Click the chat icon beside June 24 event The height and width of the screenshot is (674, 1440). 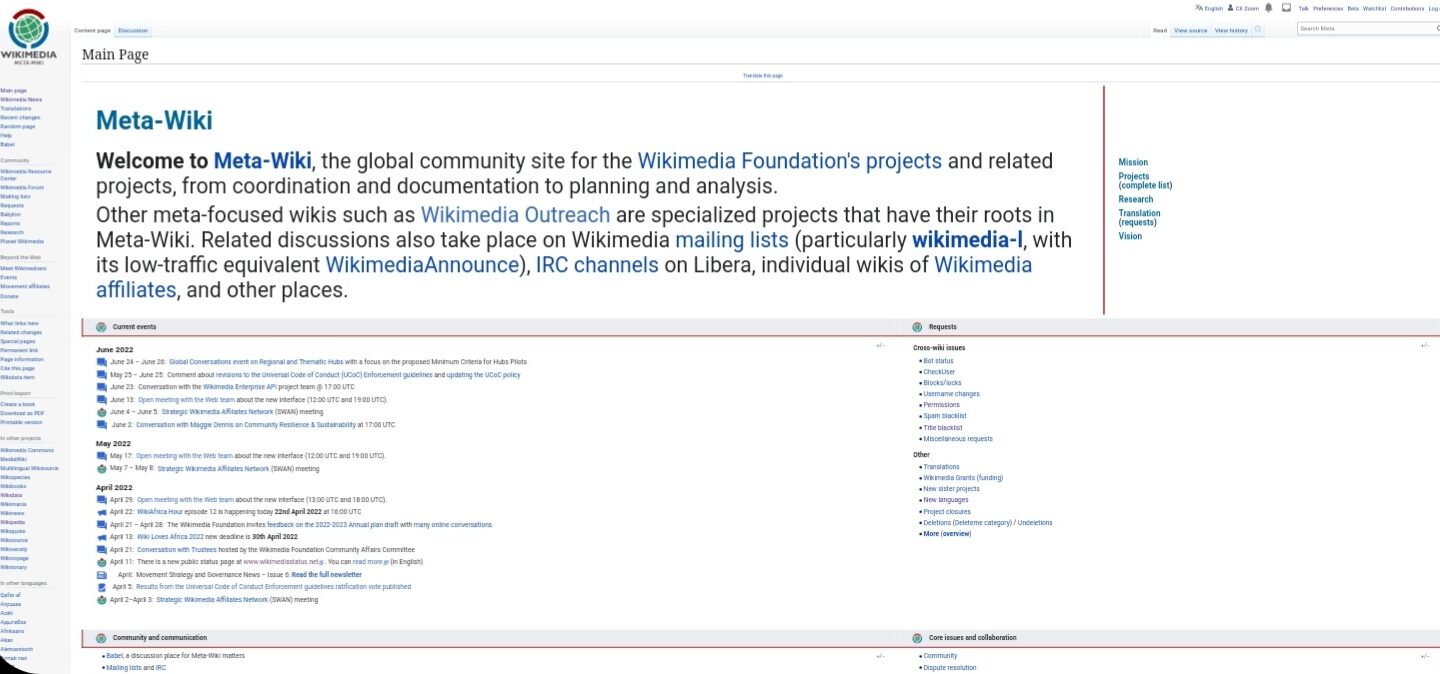point(101,362)
